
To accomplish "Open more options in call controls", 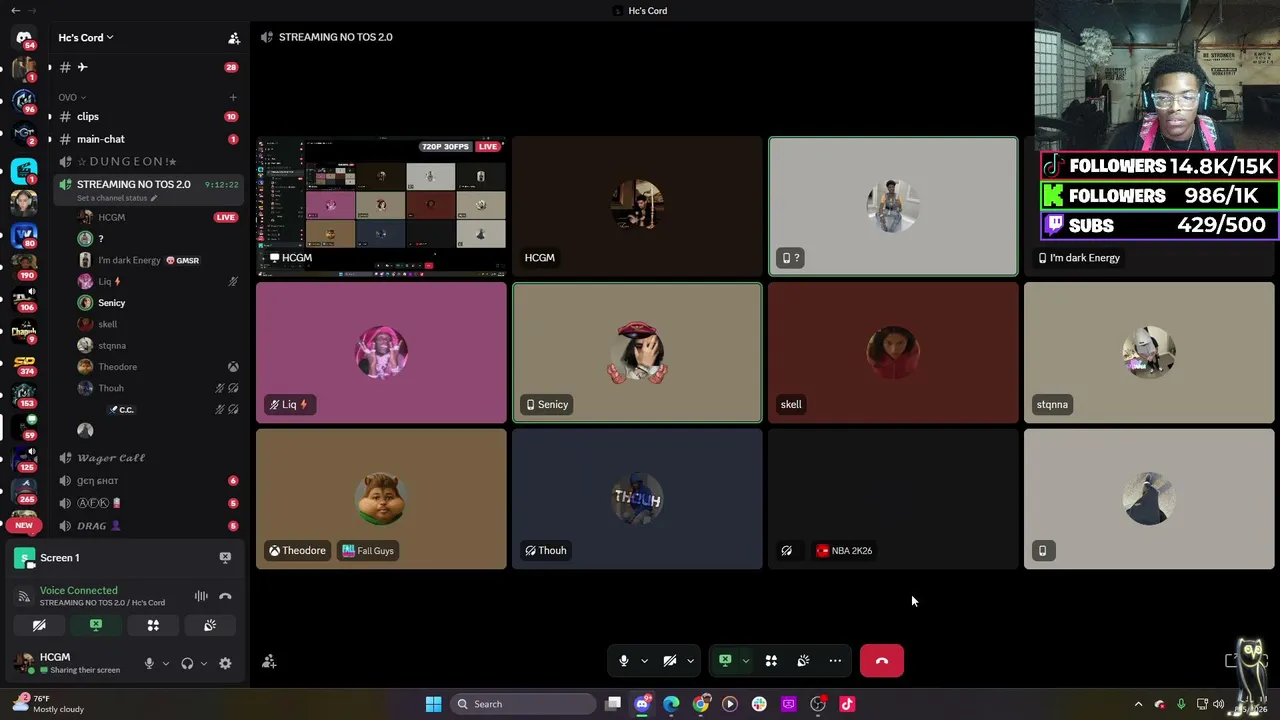I will (x=835, y=661).
